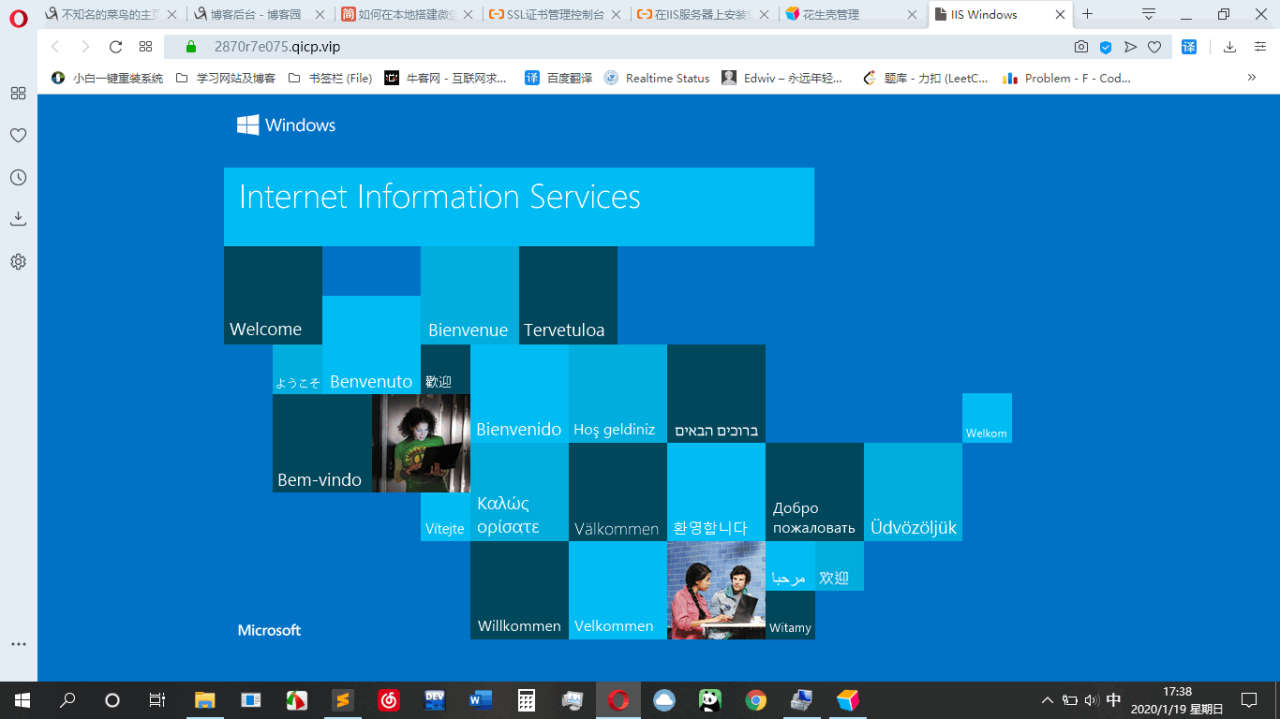Click the Bienvenue tile
Viewport: 1280px width, 719px height.
pos(470,295)
